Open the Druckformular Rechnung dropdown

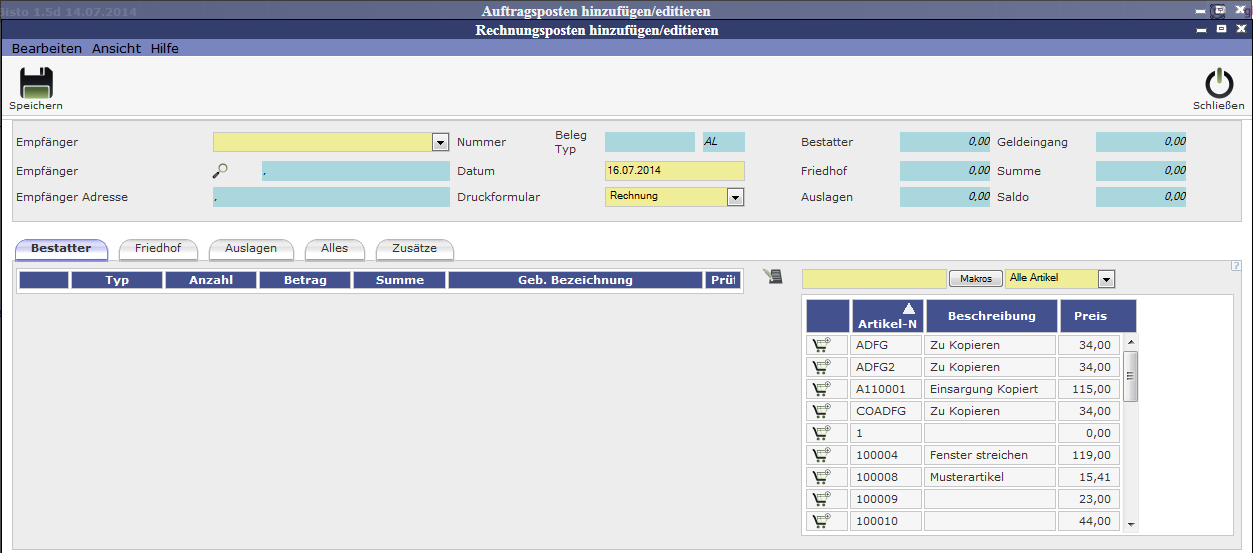735,197
